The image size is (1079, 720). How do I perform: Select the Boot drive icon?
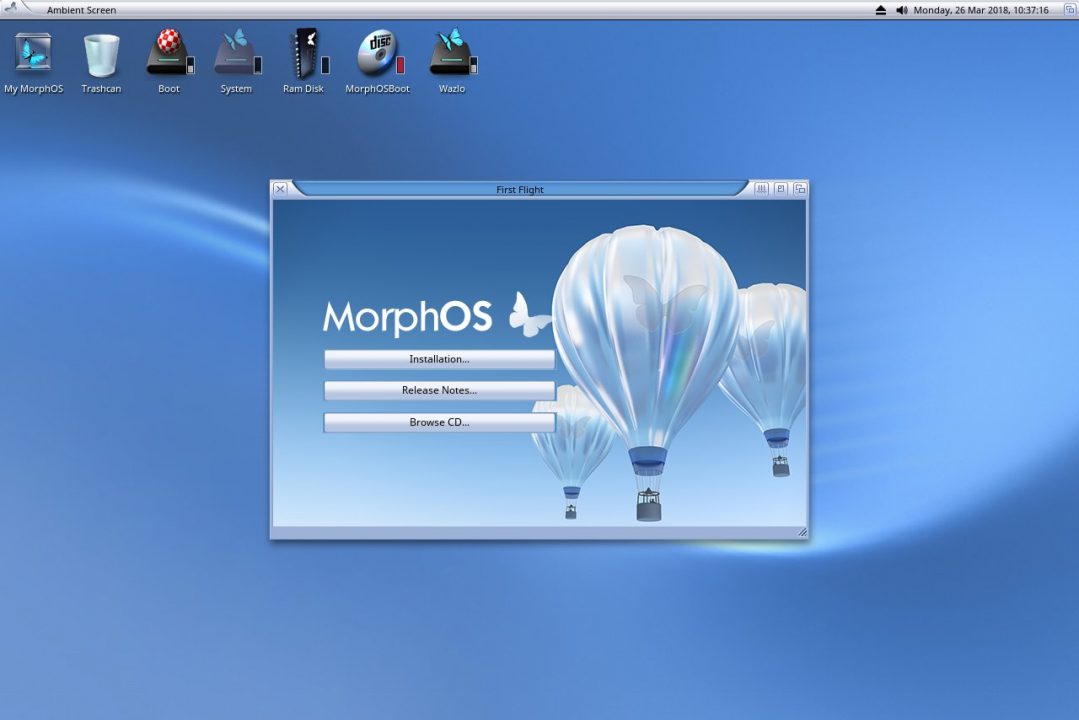point(169,62)
